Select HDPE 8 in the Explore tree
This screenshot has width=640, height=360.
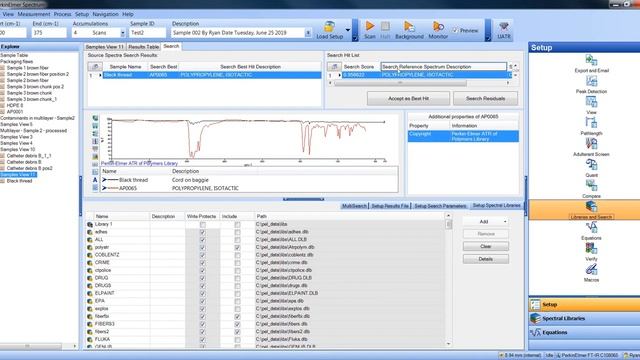pos(15,105)
